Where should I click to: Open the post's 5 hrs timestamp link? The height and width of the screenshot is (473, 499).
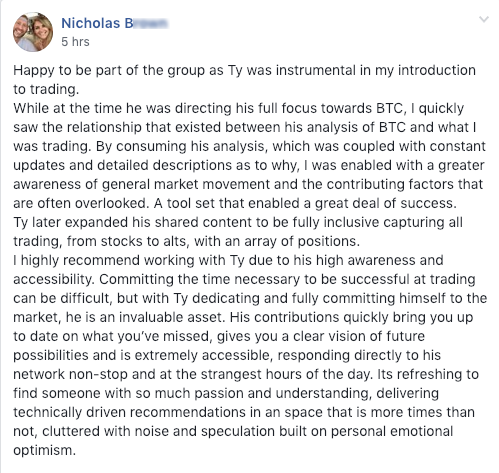click(x=75, y=42)
